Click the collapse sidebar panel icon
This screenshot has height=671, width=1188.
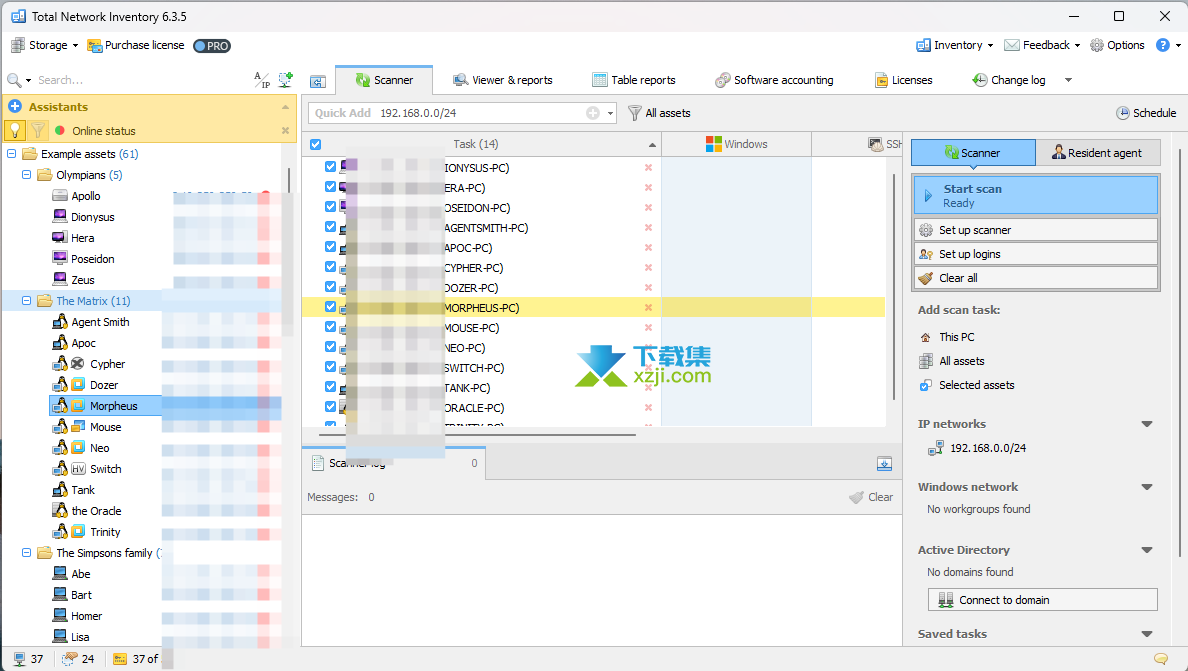(x=318, y=81)
